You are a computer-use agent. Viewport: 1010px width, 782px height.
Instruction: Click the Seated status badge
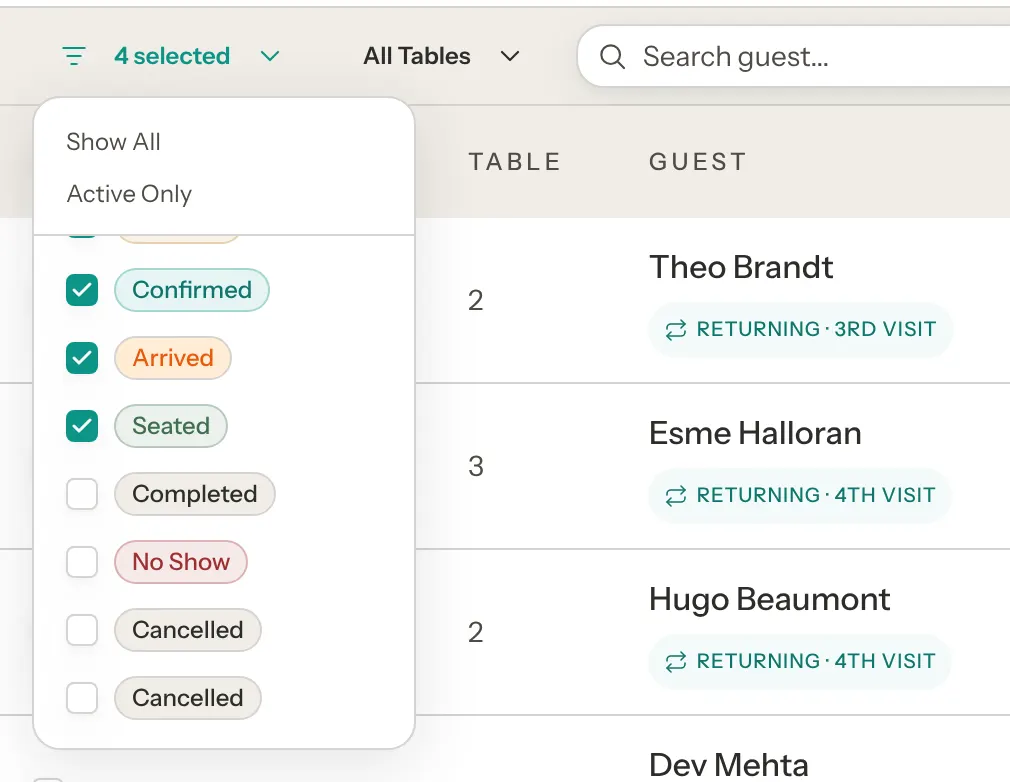coord(171,426)
